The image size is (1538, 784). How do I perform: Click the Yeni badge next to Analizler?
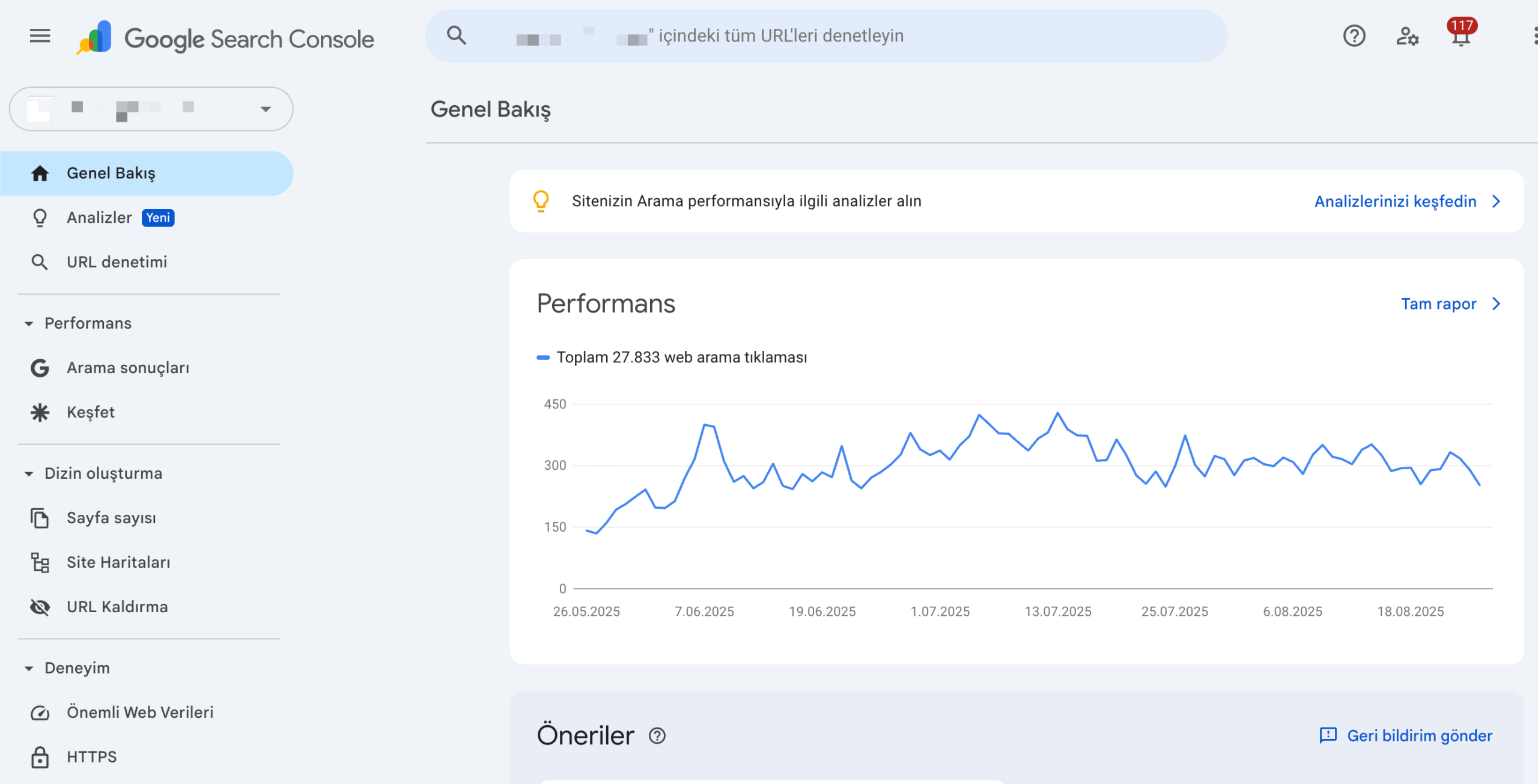(x=158, y=217)
